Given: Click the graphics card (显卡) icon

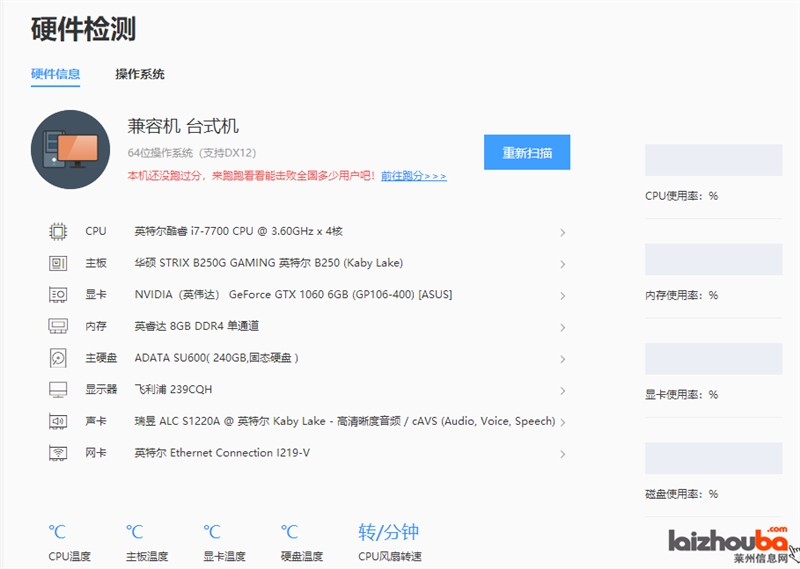Looking at the screenshot, I should click(x=58, y=295).
